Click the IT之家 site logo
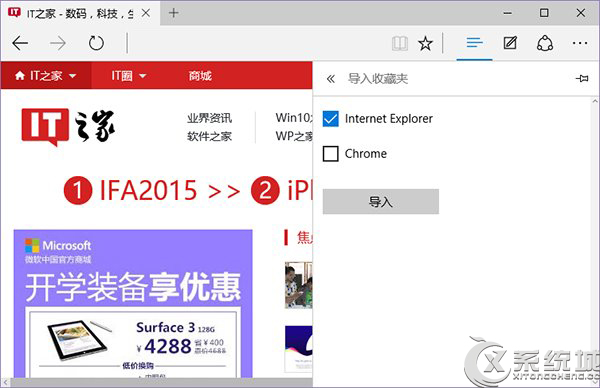 68,127
